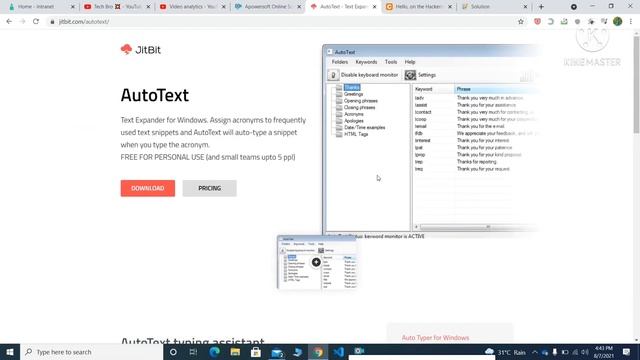Open the volume control in the tray
Viewport: 640px width, 360px height.
tap(584, 352)
